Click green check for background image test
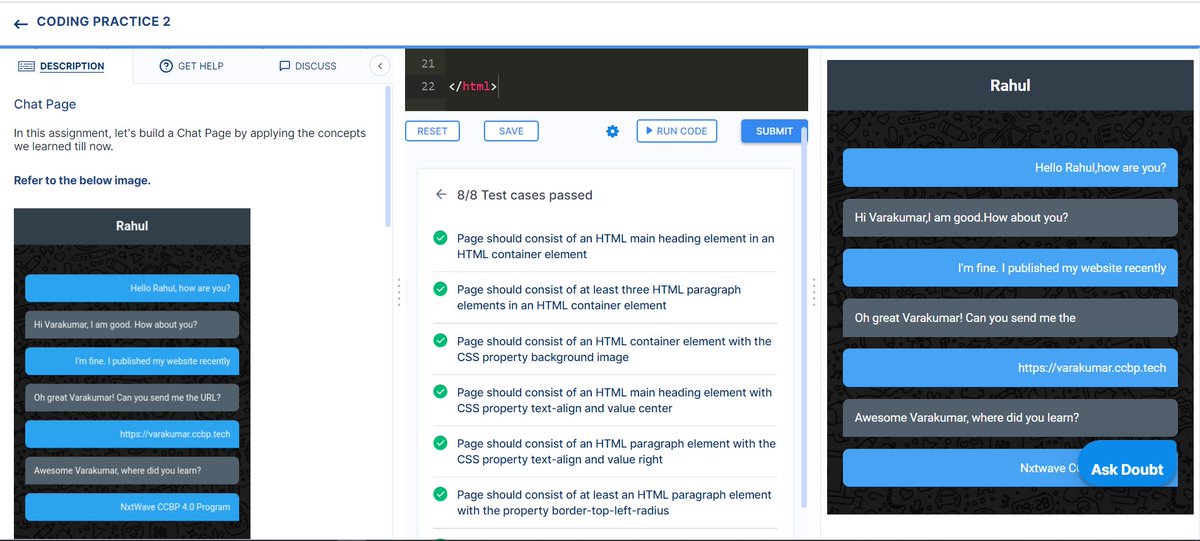 (440, 340)
